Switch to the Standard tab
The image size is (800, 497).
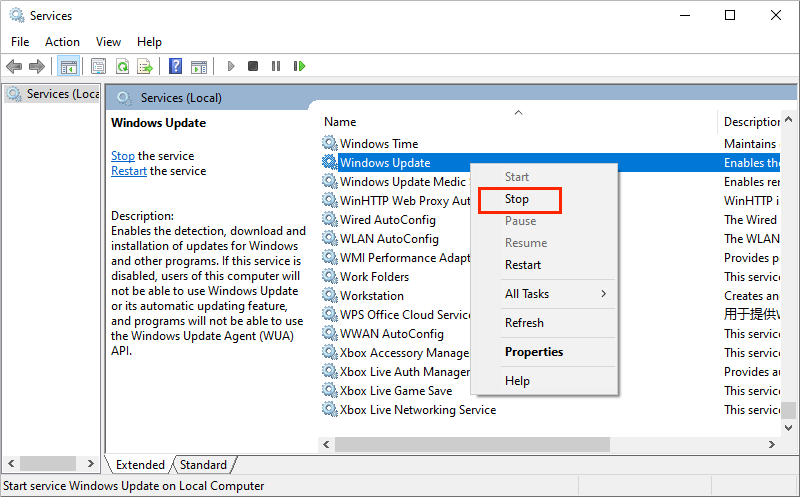[203, 465]
